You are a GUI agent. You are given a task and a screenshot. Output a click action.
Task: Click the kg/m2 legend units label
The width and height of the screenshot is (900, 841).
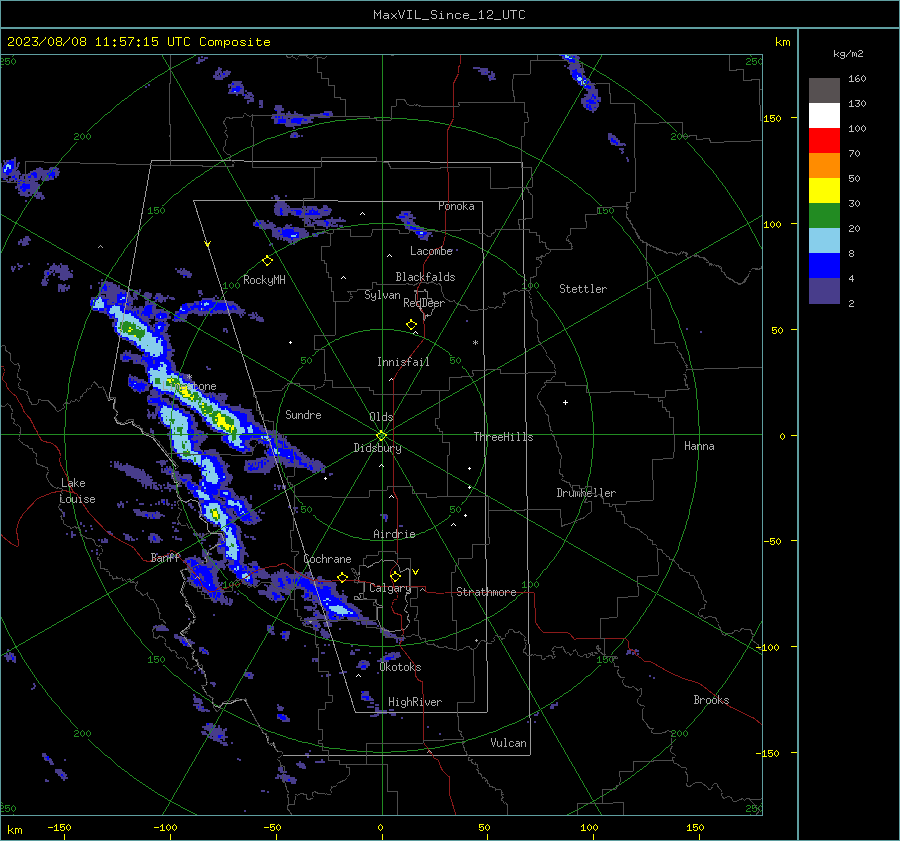(x=848, y=54)
